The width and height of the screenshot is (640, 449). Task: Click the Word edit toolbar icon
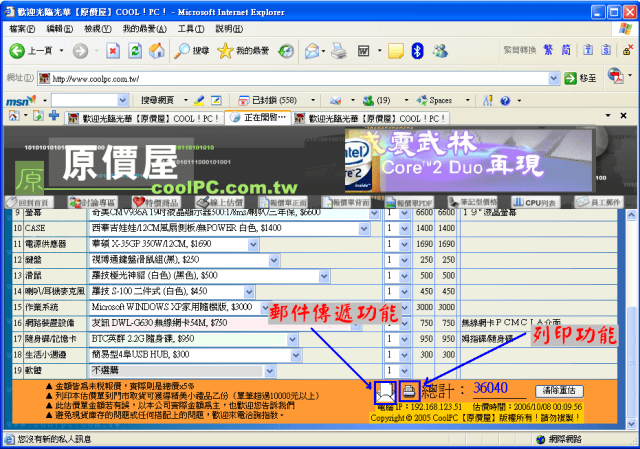[x=363, y=51]
